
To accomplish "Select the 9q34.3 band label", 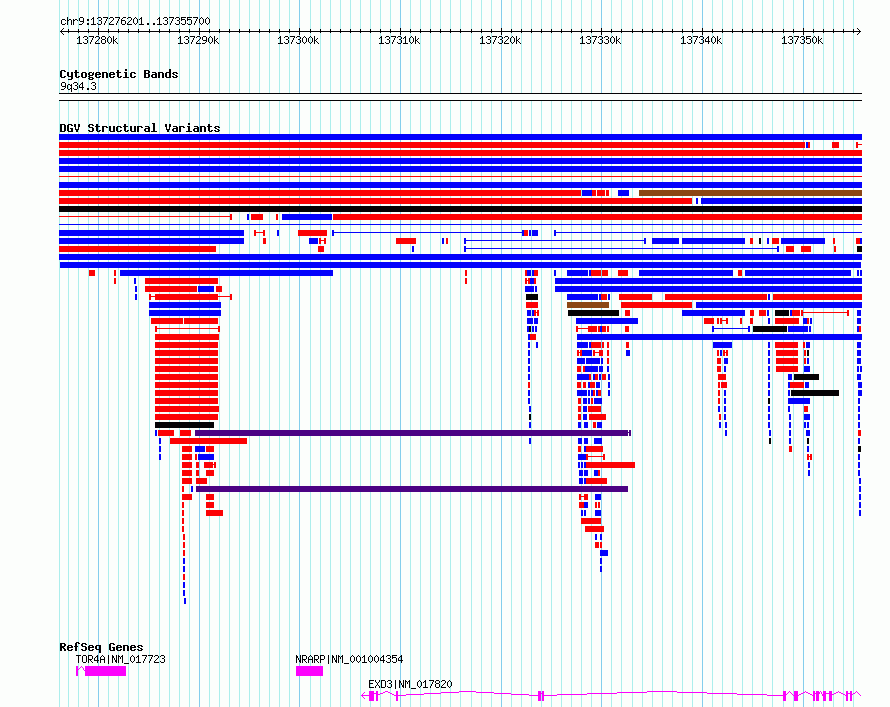I will (78, 86).
